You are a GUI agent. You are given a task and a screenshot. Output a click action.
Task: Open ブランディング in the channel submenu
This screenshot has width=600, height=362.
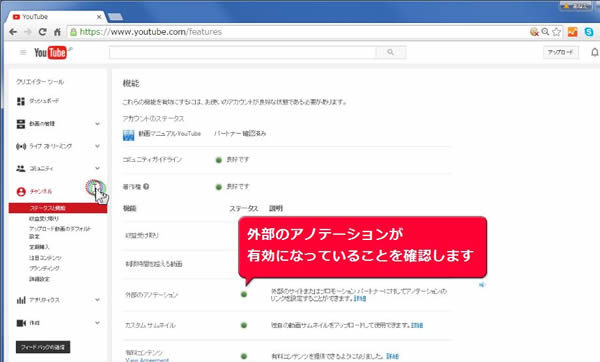coord(44,268)
